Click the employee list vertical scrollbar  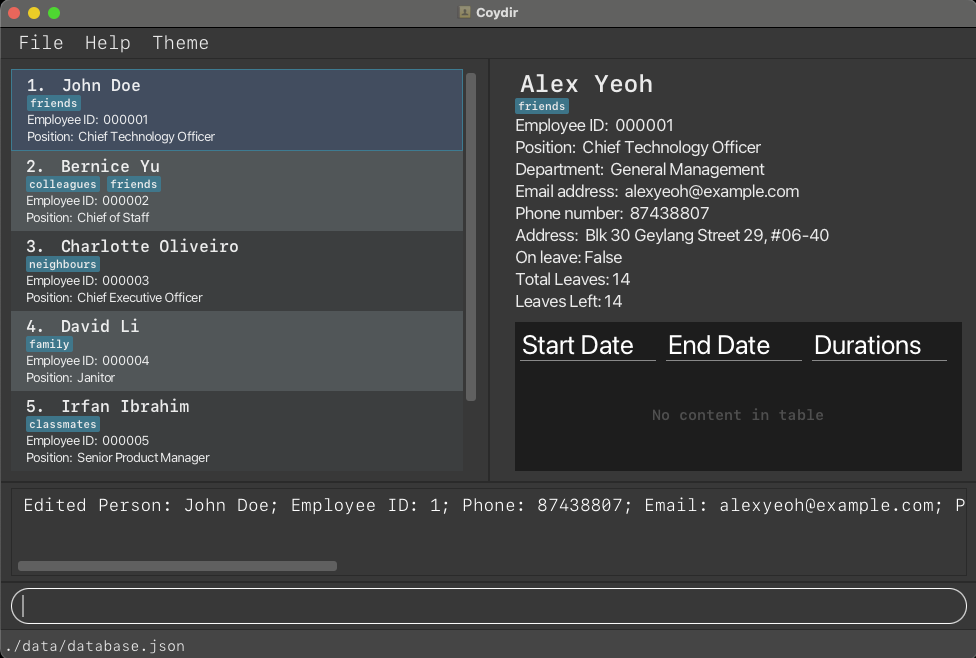pos(471,237)
